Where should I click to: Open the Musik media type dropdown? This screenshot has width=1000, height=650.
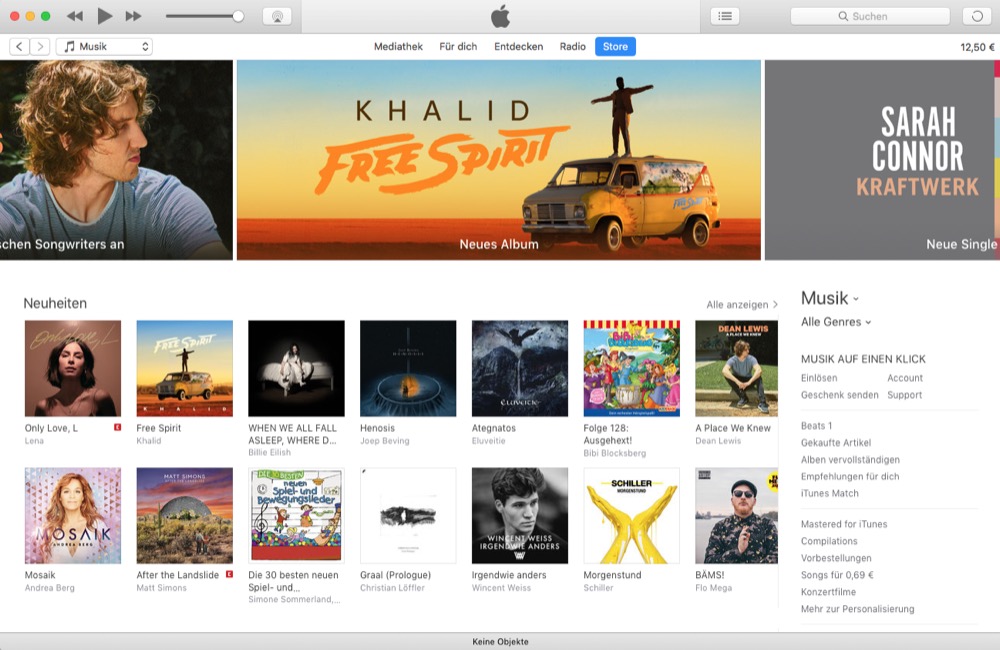click(105, 46)
